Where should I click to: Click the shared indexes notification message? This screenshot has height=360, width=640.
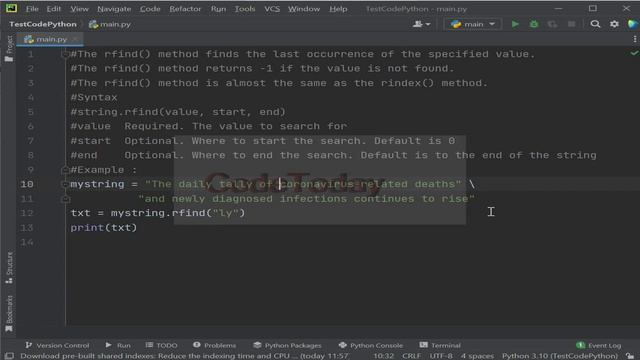[x=184, y=356]
